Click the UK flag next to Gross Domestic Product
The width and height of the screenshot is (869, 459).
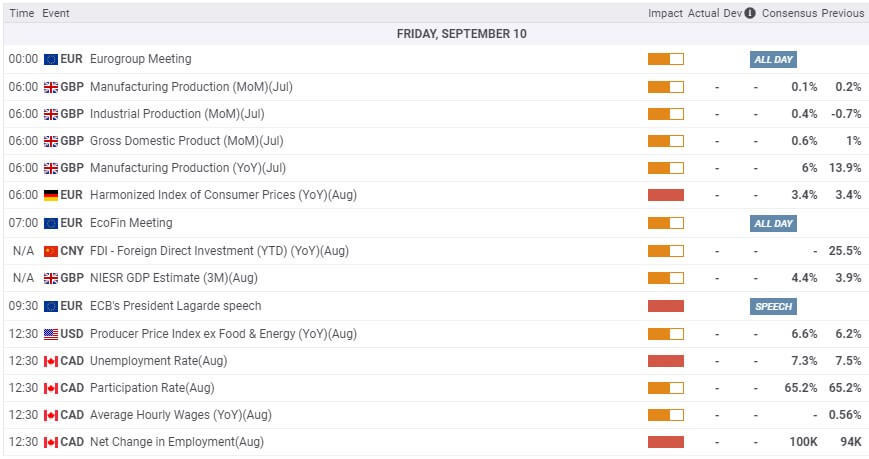[51, 141]
